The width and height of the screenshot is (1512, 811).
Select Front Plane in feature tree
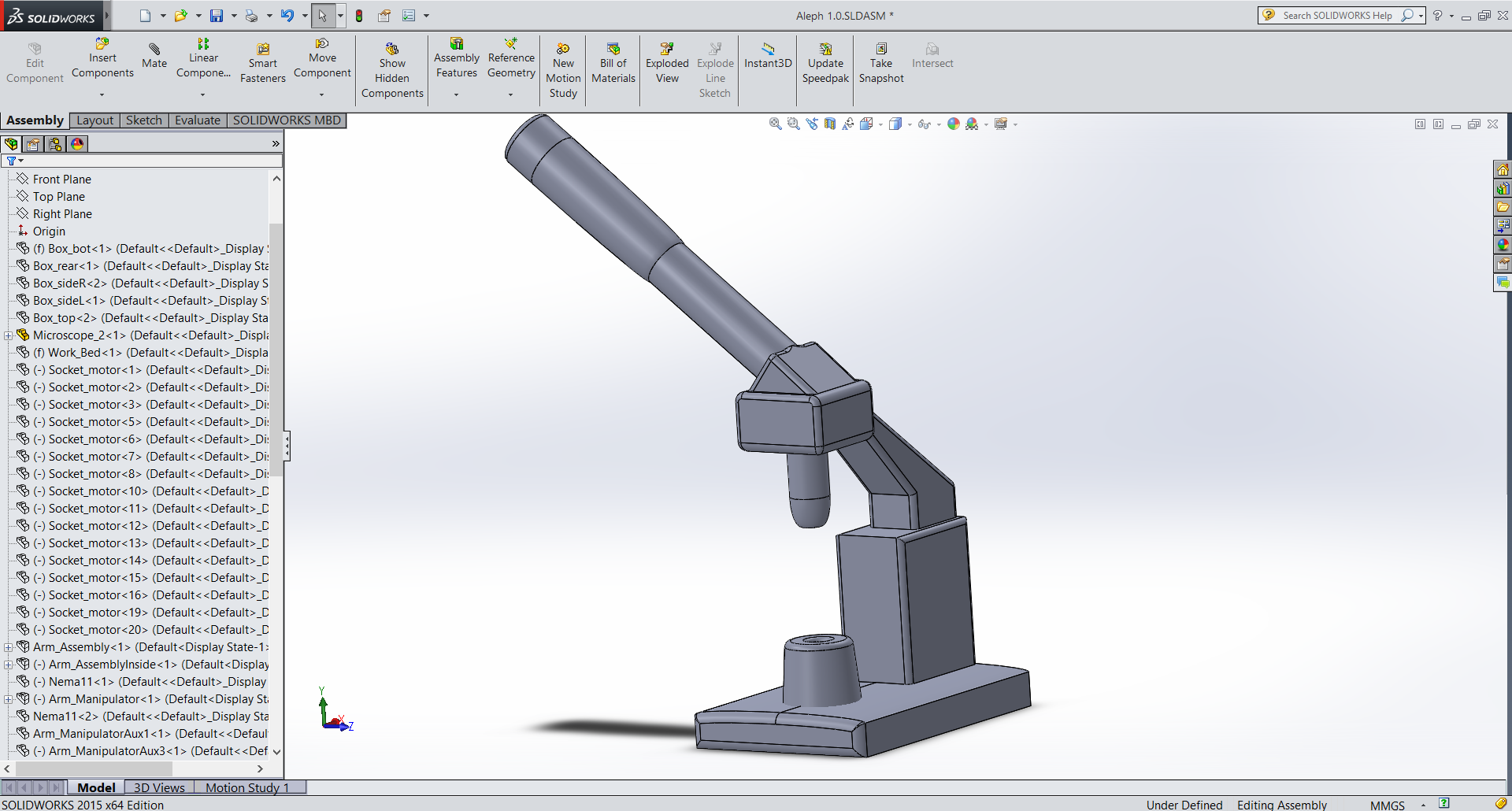click(x=62, y=180)
